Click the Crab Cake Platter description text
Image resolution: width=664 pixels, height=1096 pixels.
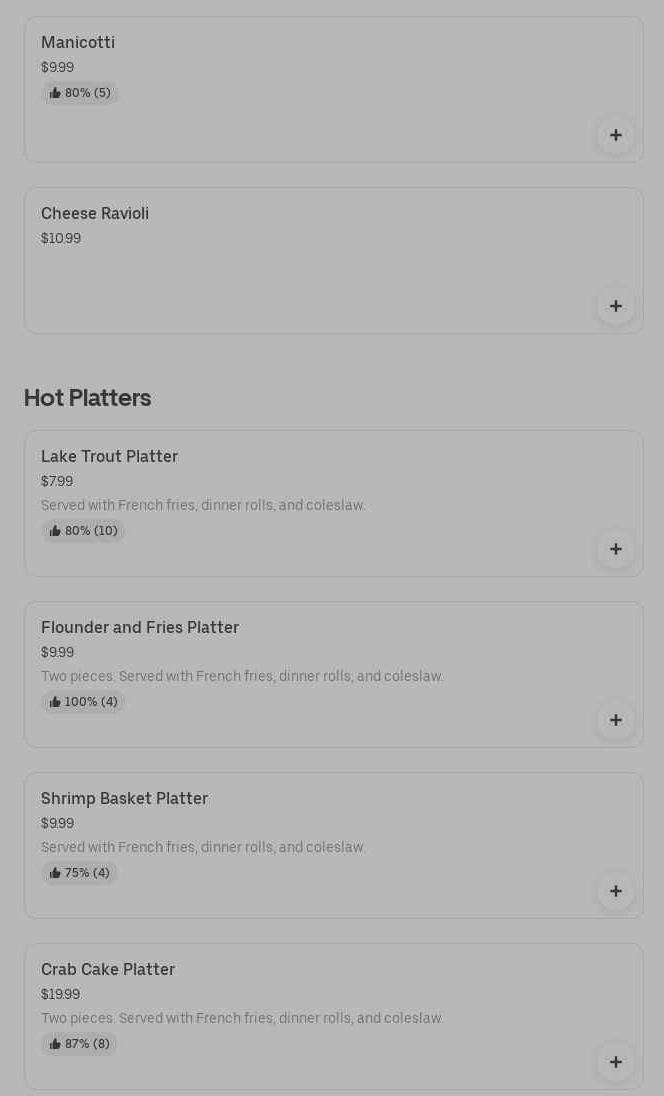[242, 1018]
